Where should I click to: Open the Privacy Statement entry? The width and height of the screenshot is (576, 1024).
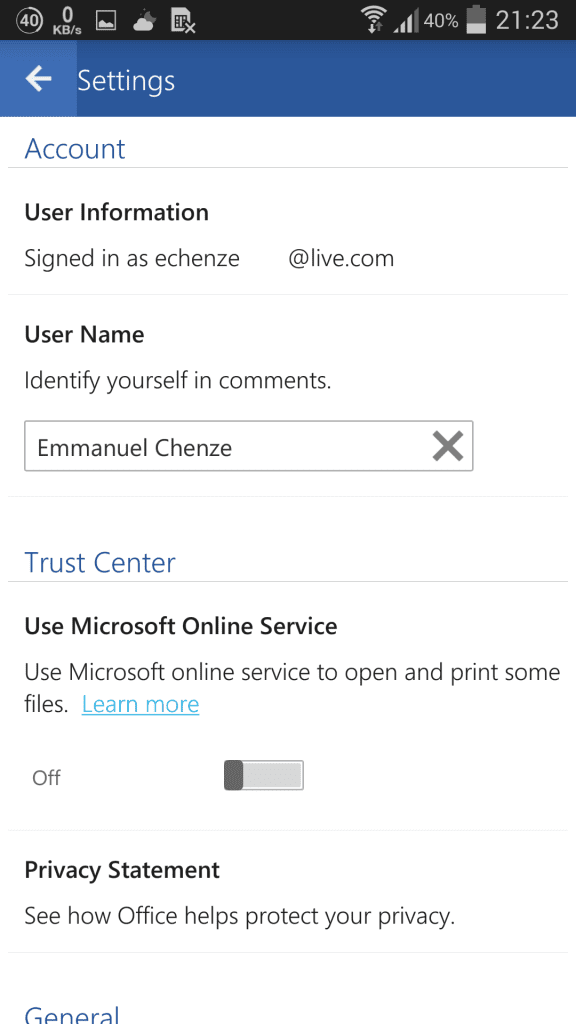click(x=288, y=891)
